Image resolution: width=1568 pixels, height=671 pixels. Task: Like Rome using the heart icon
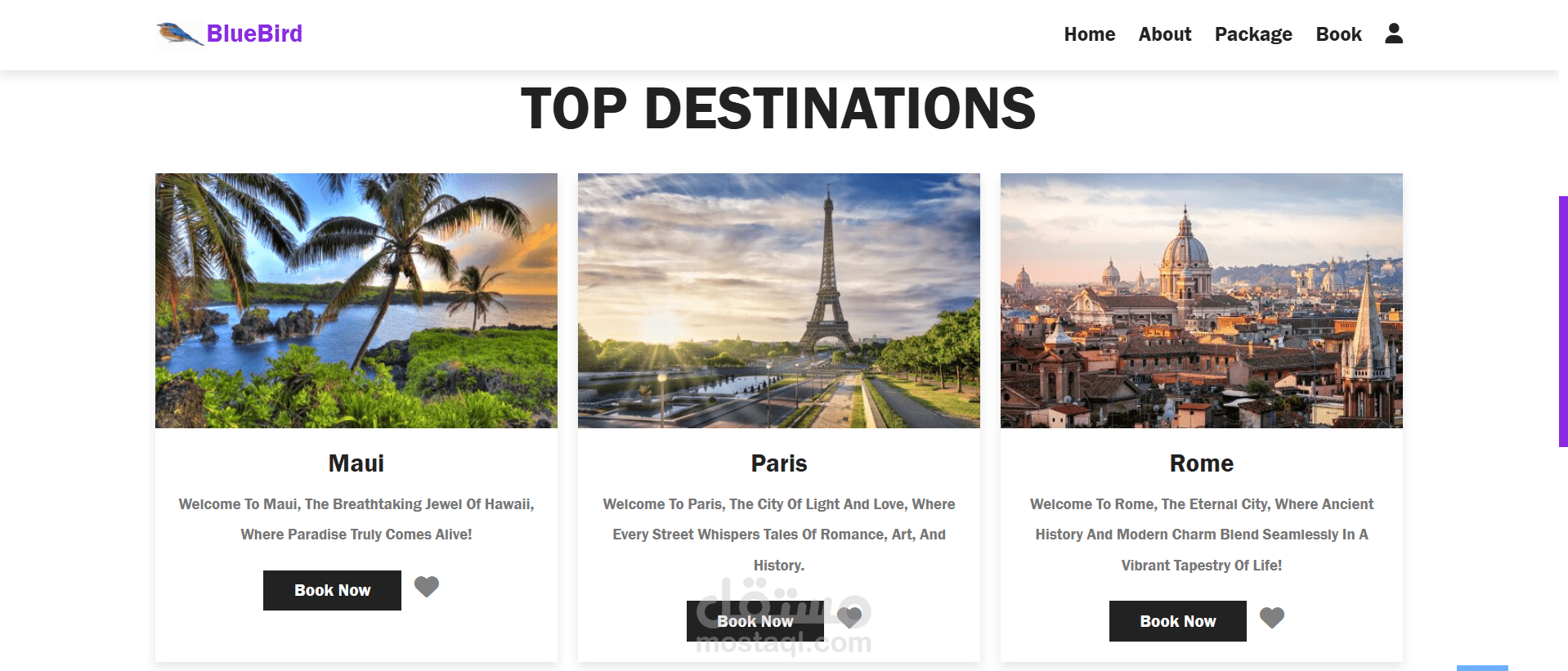tap(1272, 618)
